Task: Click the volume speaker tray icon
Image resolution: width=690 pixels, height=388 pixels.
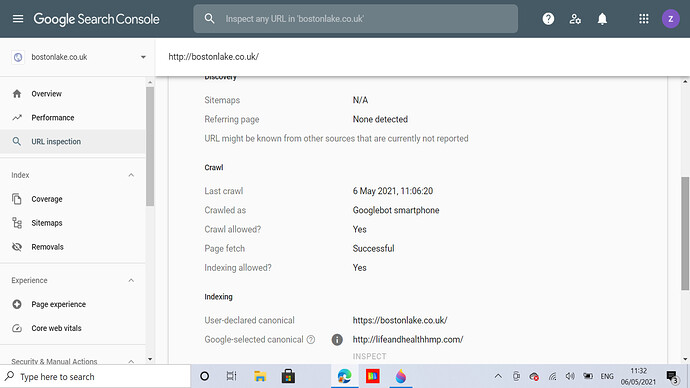Action: click(x=570, y=376)
